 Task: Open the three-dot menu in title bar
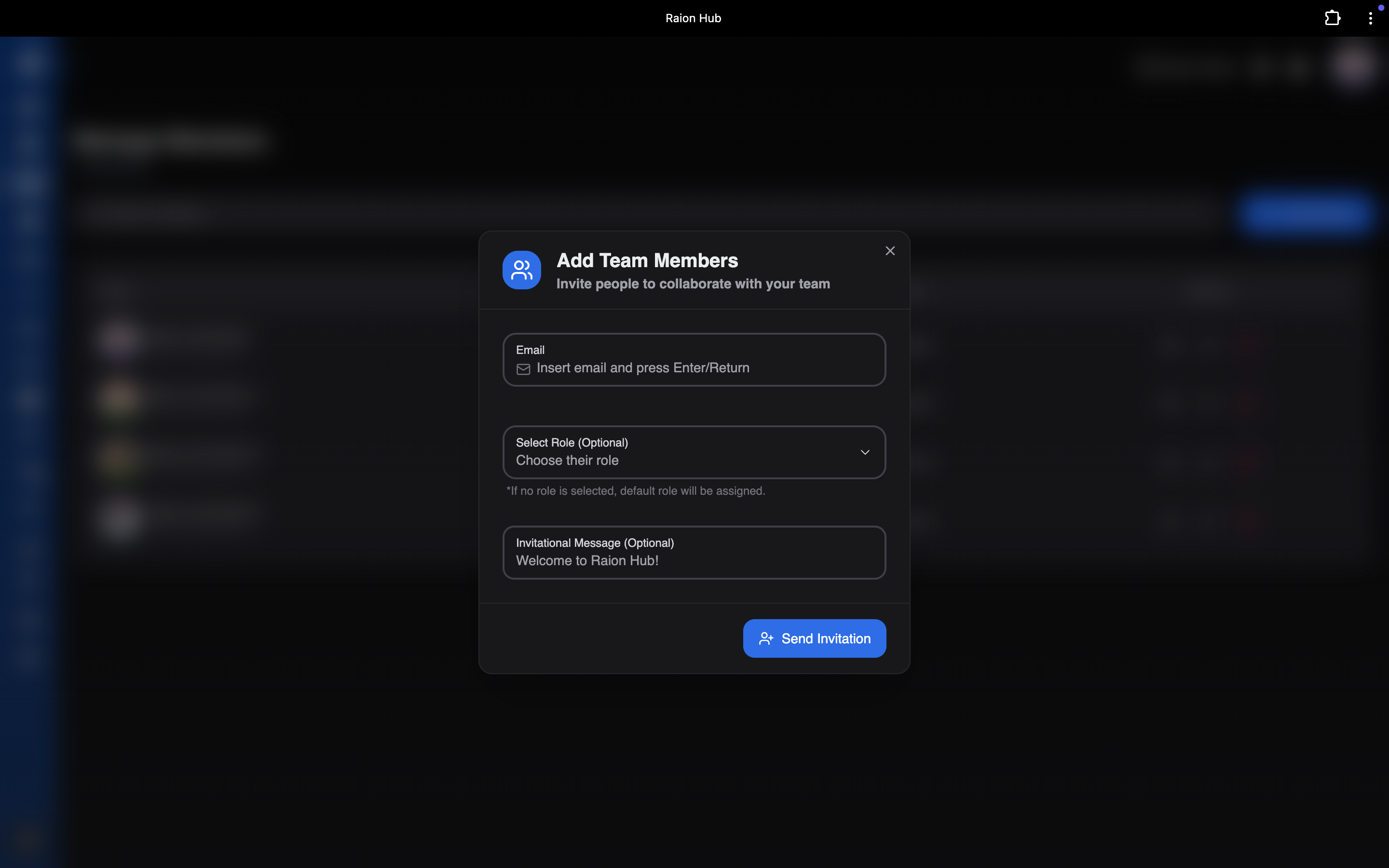[1370, 18]
